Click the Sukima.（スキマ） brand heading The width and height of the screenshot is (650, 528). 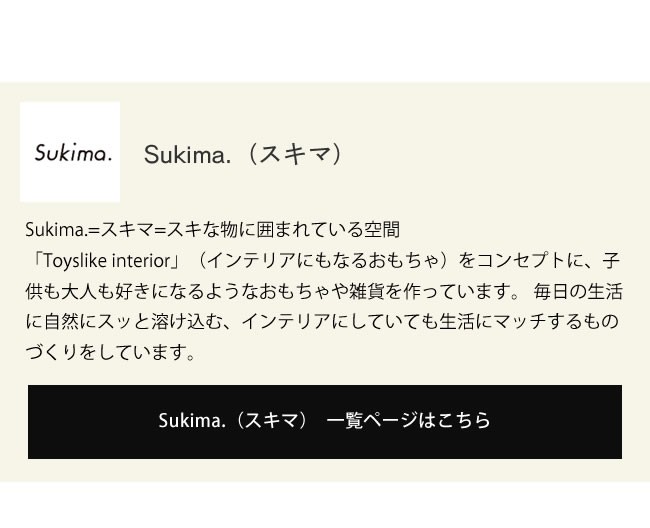pyautogui.click(x=243, y=154)
